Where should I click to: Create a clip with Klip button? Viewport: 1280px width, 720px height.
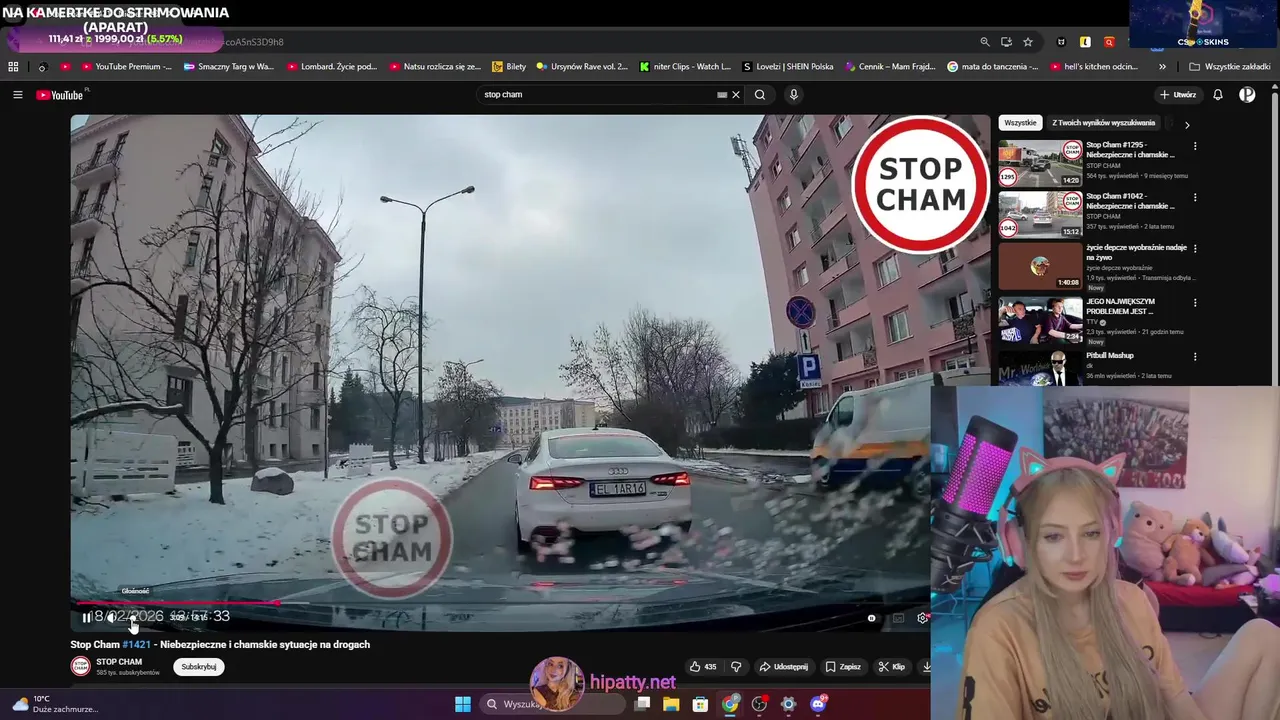(891, 667)
